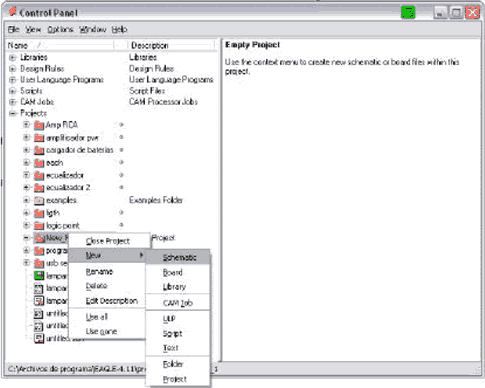The width and height of the screenshot is (485, 388).
Task: Open the Help menu
Action: coord(119,30)
